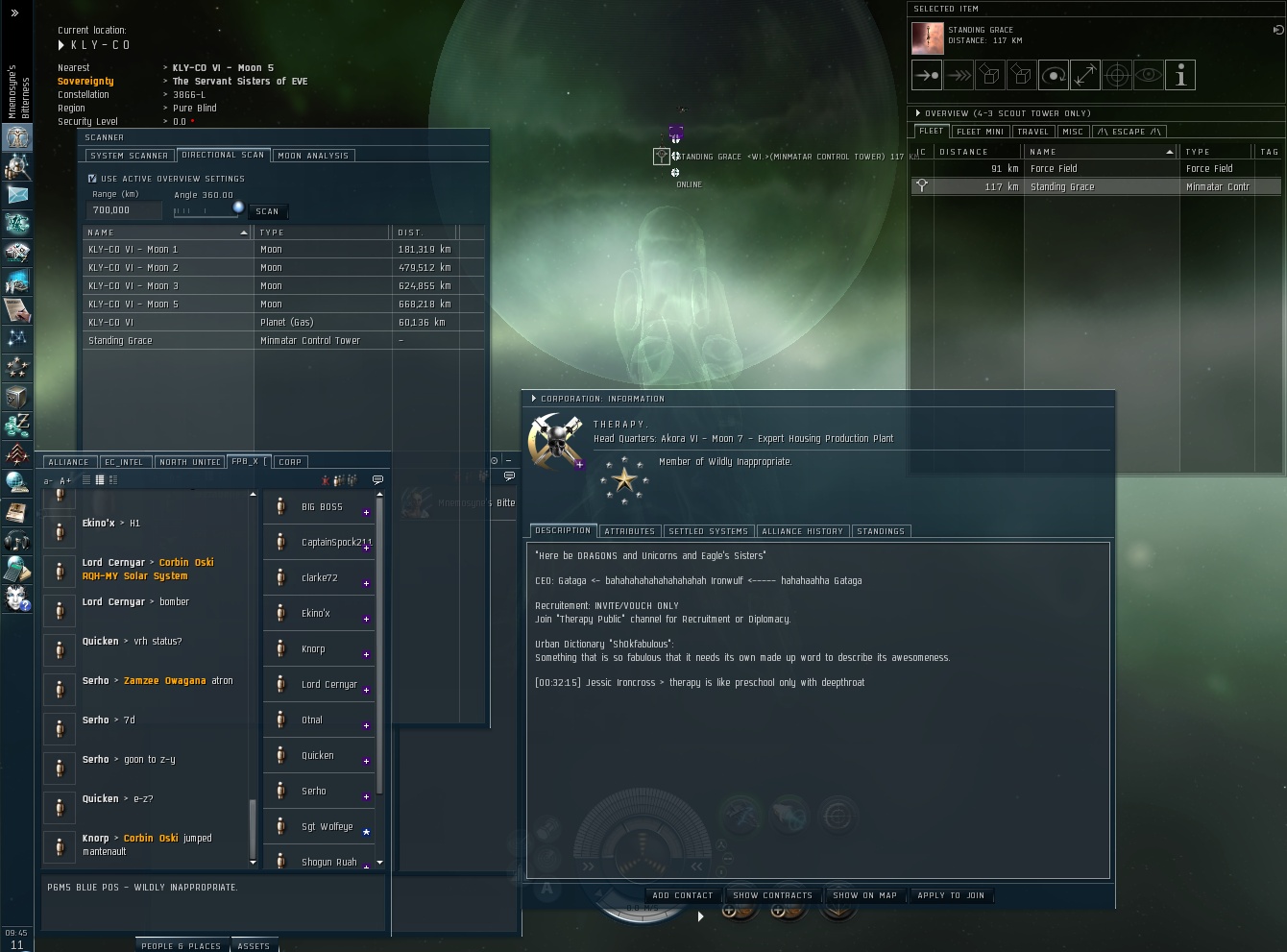
Task: Toggle the Look At eye icon
Action: pos(1149,75)
